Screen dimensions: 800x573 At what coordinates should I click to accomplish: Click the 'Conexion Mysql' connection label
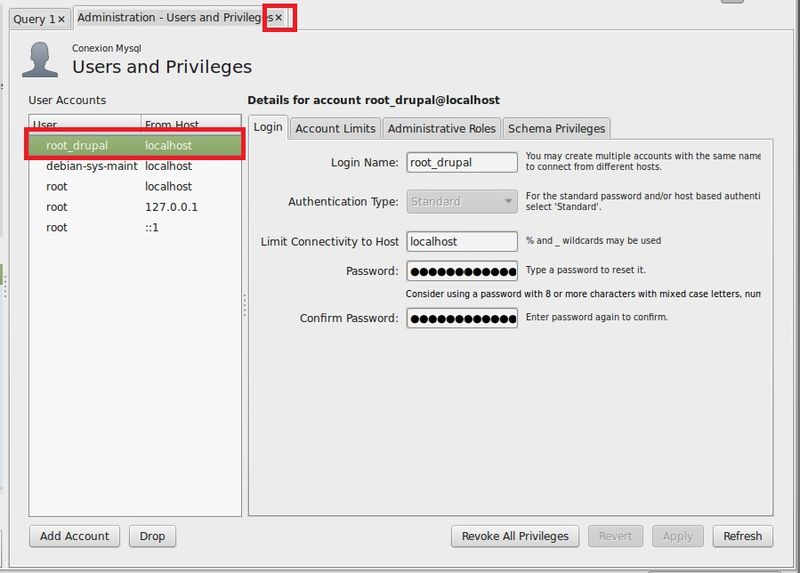[107, 48]
